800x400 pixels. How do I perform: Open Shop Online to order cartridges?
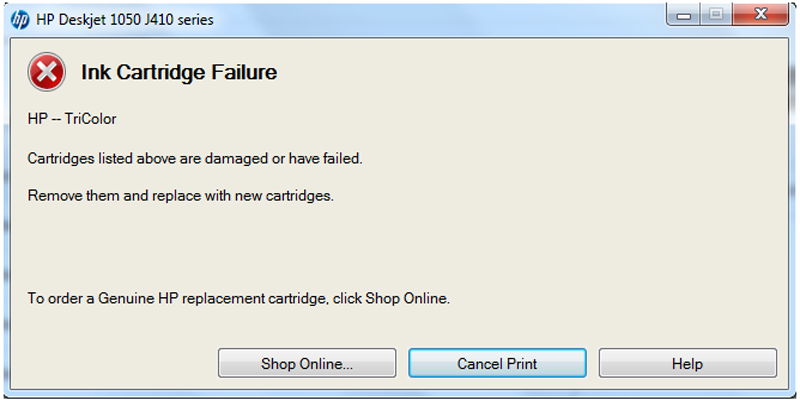click(307, 364)
